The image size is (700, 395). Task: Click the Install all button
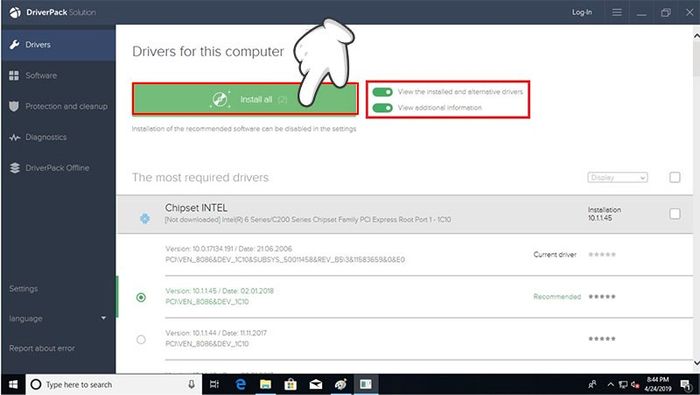point(245,99)
